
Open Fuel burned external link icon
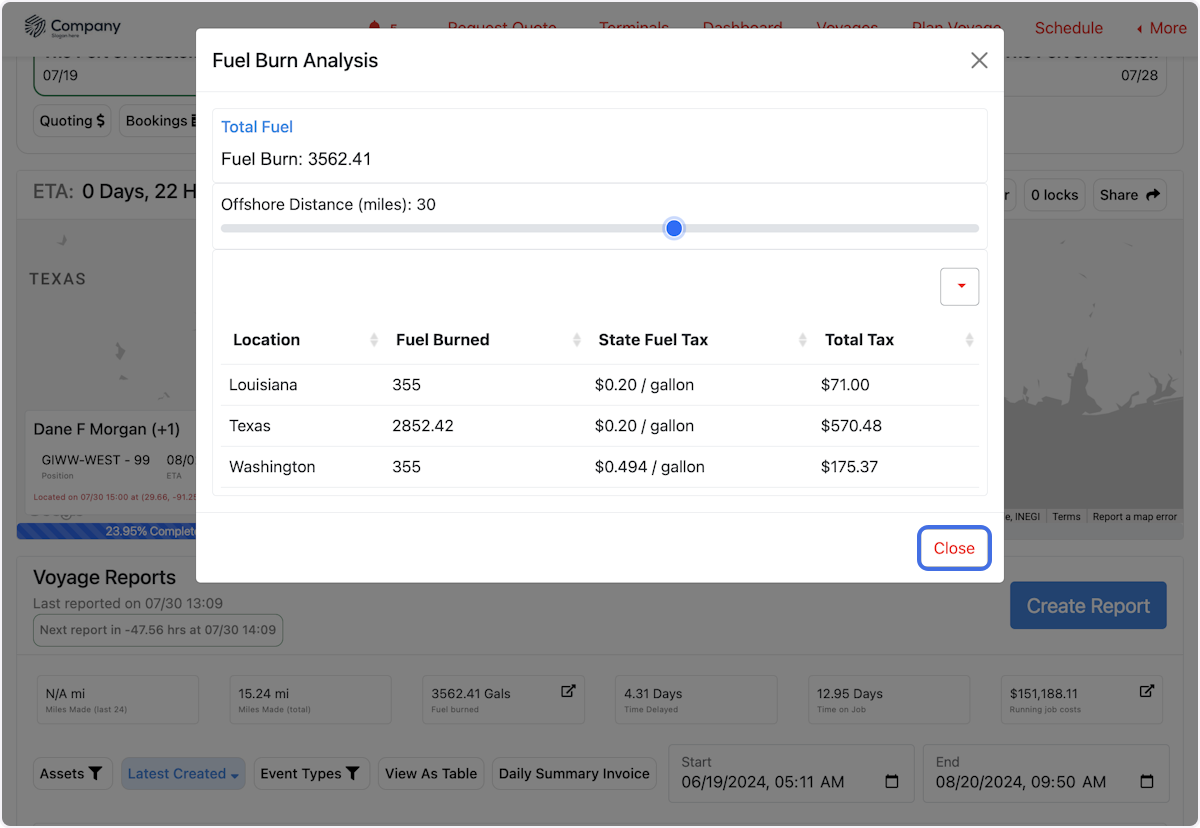point(568,691)
